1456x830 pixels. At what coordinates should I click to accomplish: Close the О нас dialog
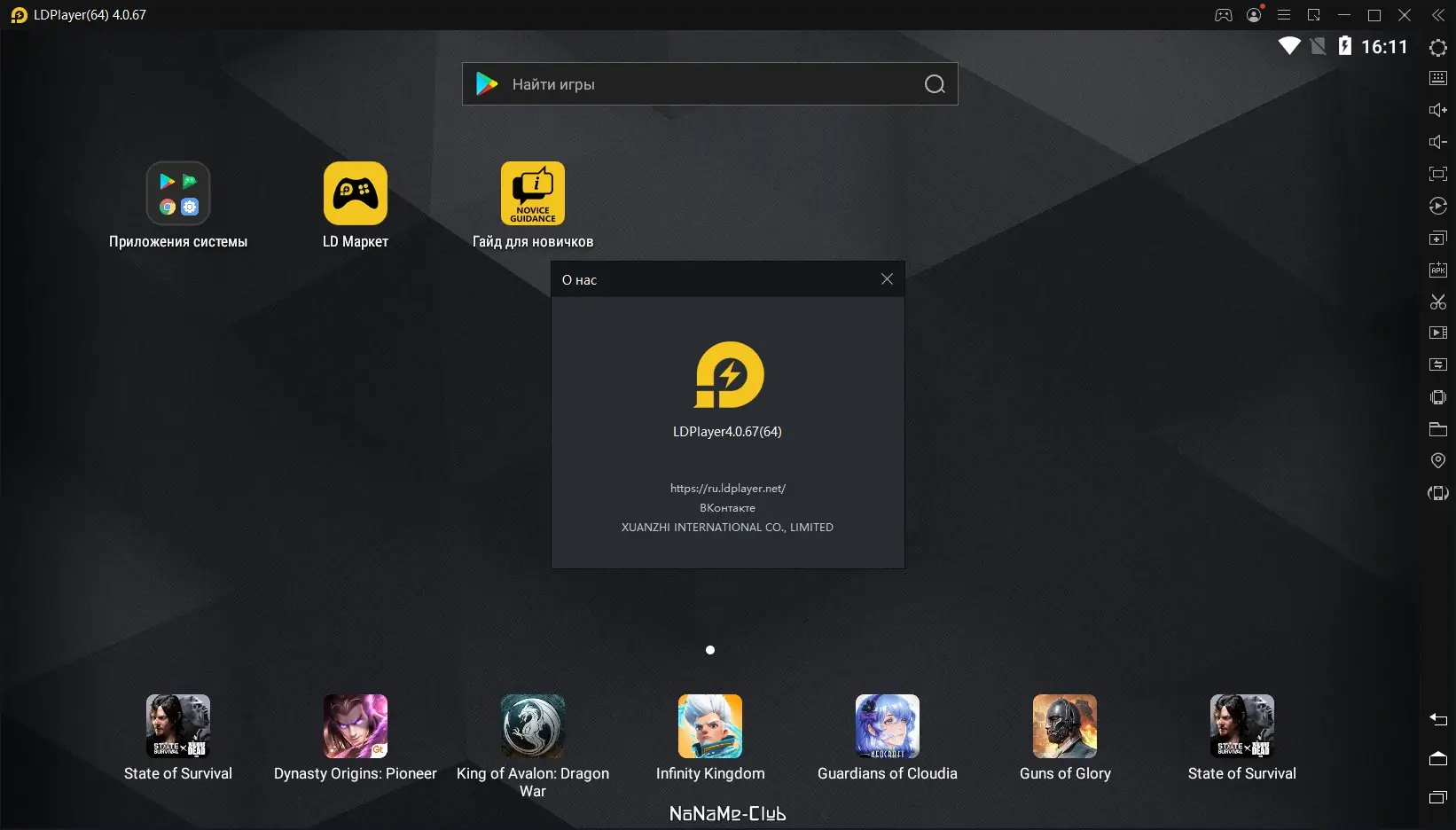tap(887, 279)
